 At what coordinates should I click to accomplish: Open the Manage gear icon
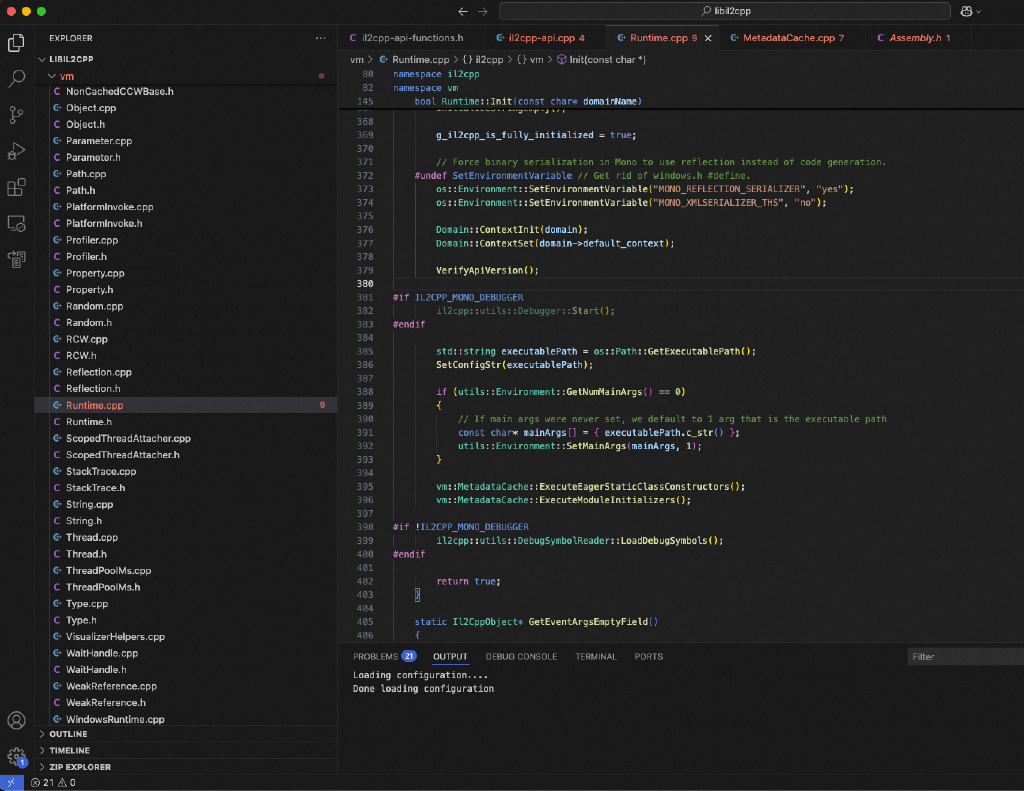point(16,755)
